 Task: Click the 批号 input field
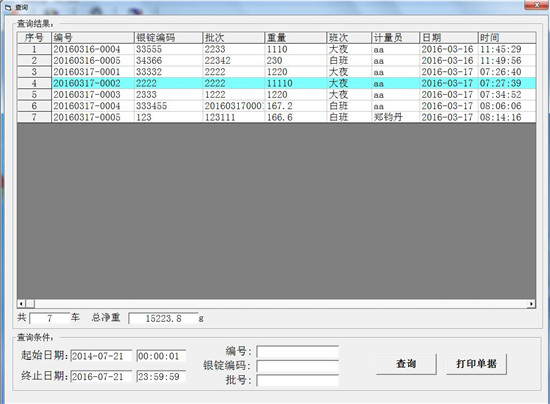click(297, 381)
